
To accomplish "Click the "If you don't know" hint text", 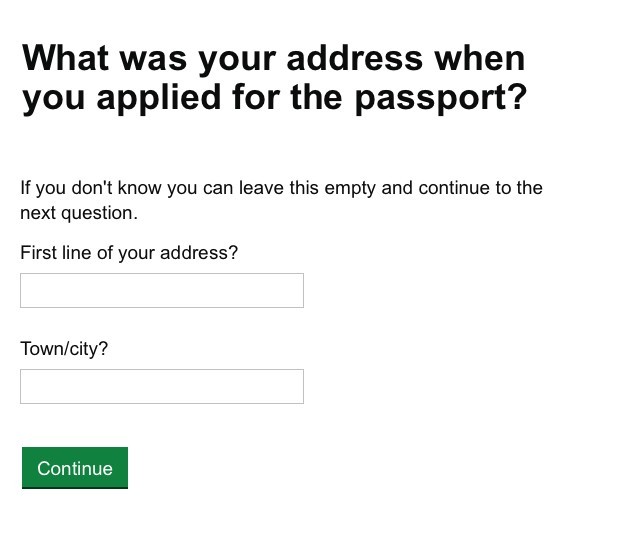I will point(281,200).
